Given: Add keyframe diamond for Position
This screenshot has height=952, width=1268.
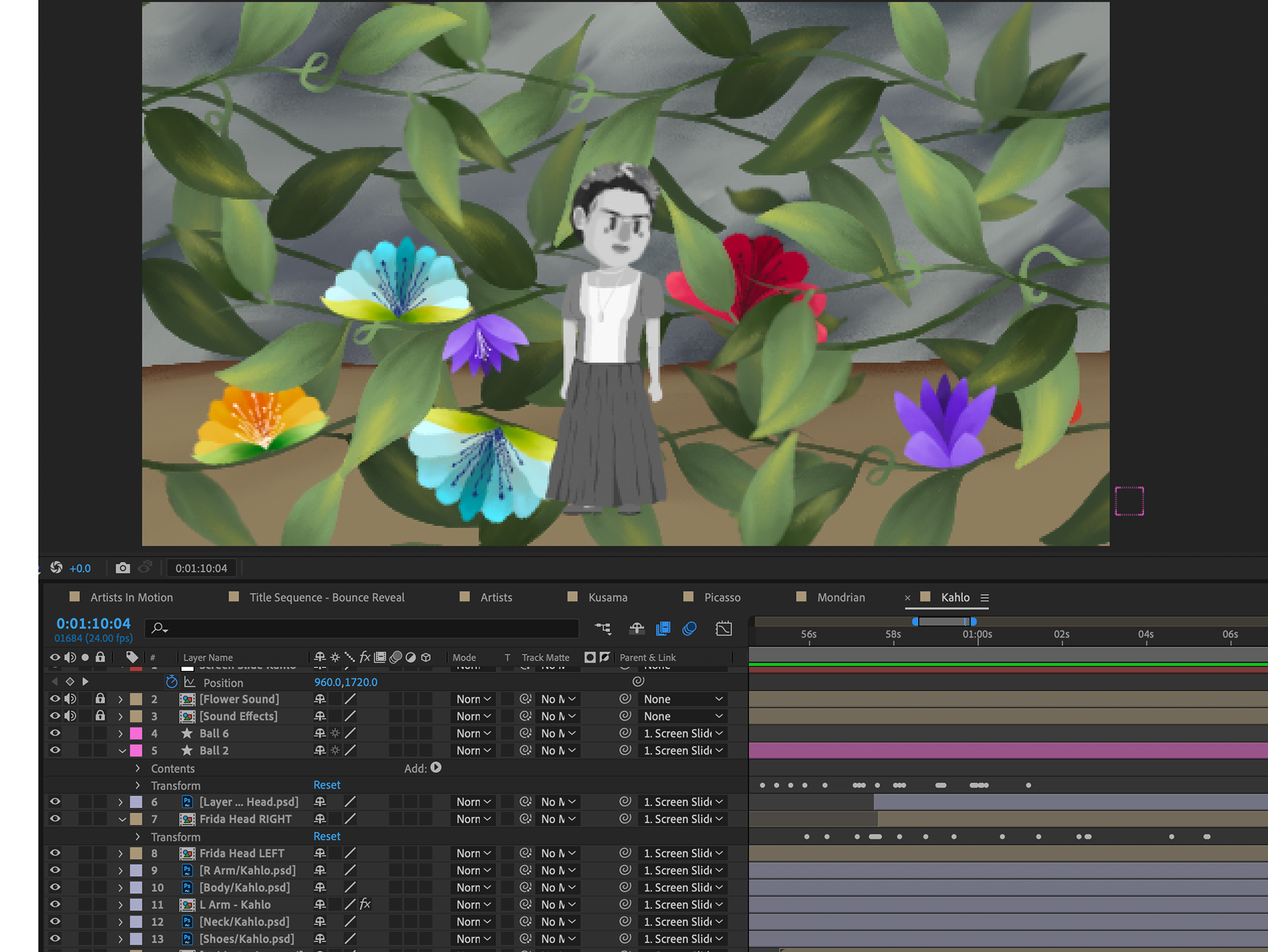Looking at the screenshot, I should coord(70,681).
